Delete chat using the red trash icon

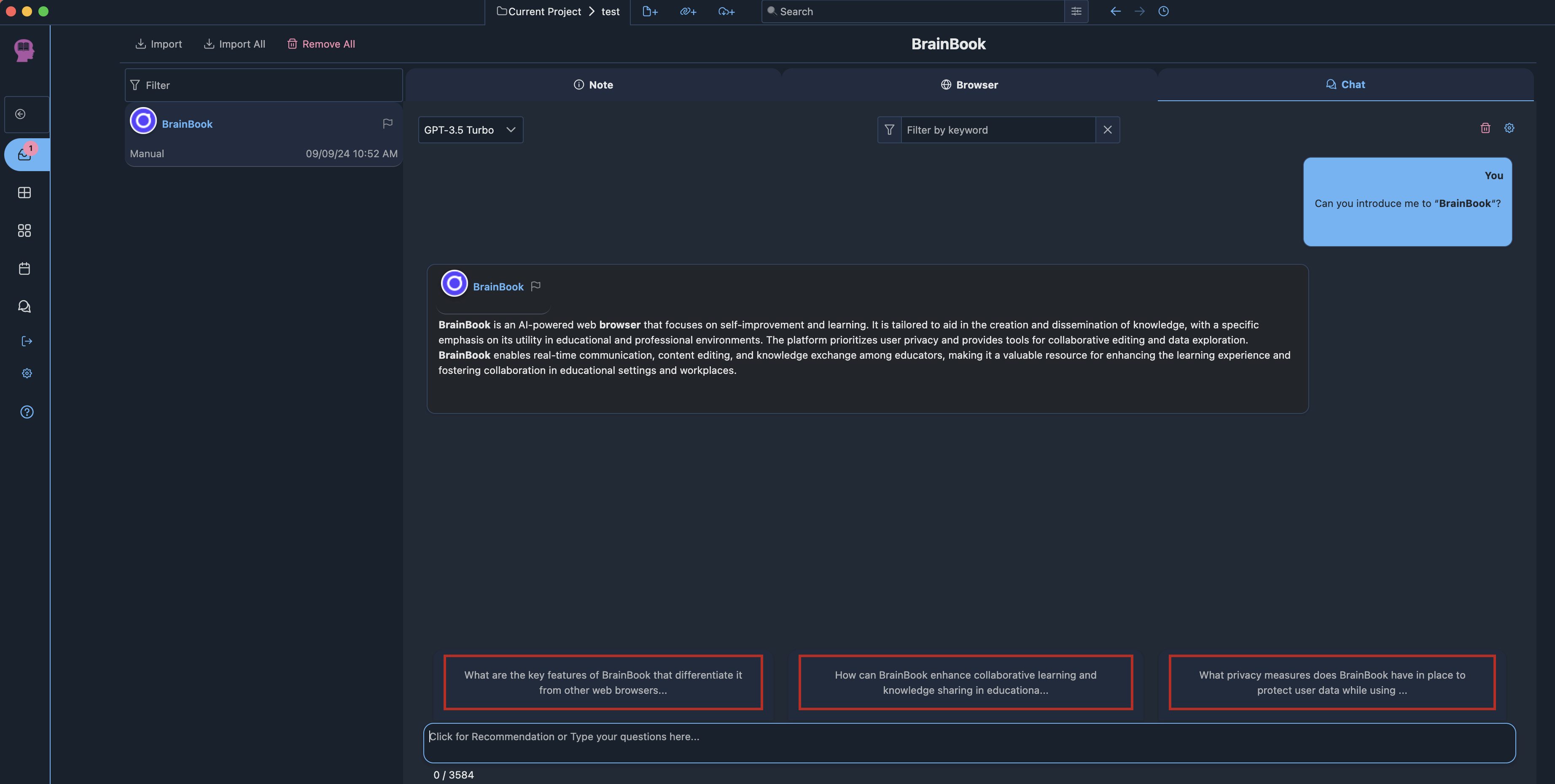pos(1485,128)
